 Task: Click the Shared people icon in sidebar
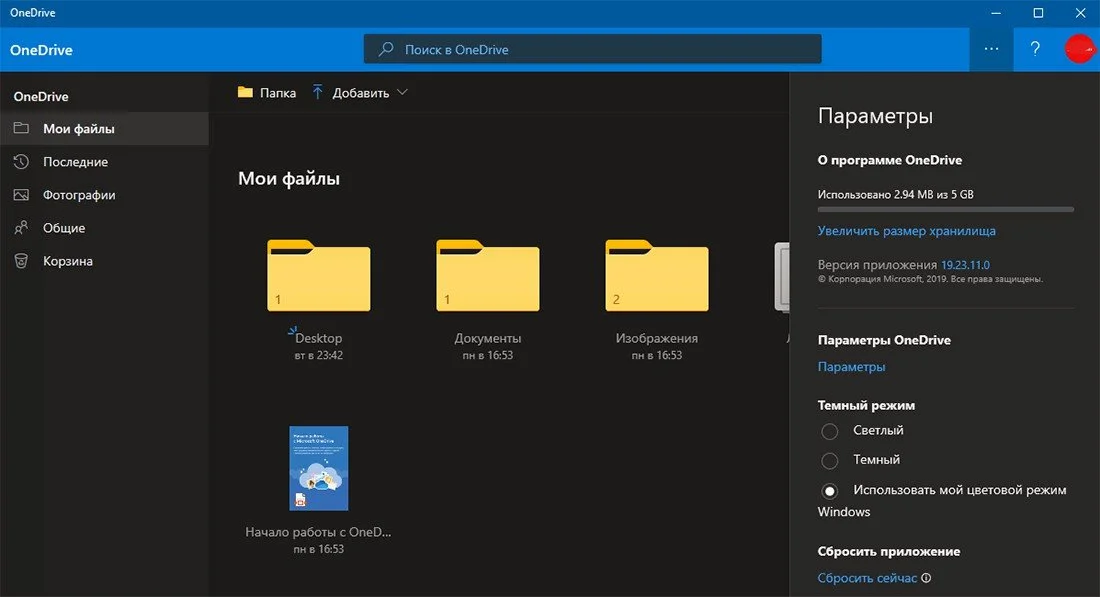(21, 227)
